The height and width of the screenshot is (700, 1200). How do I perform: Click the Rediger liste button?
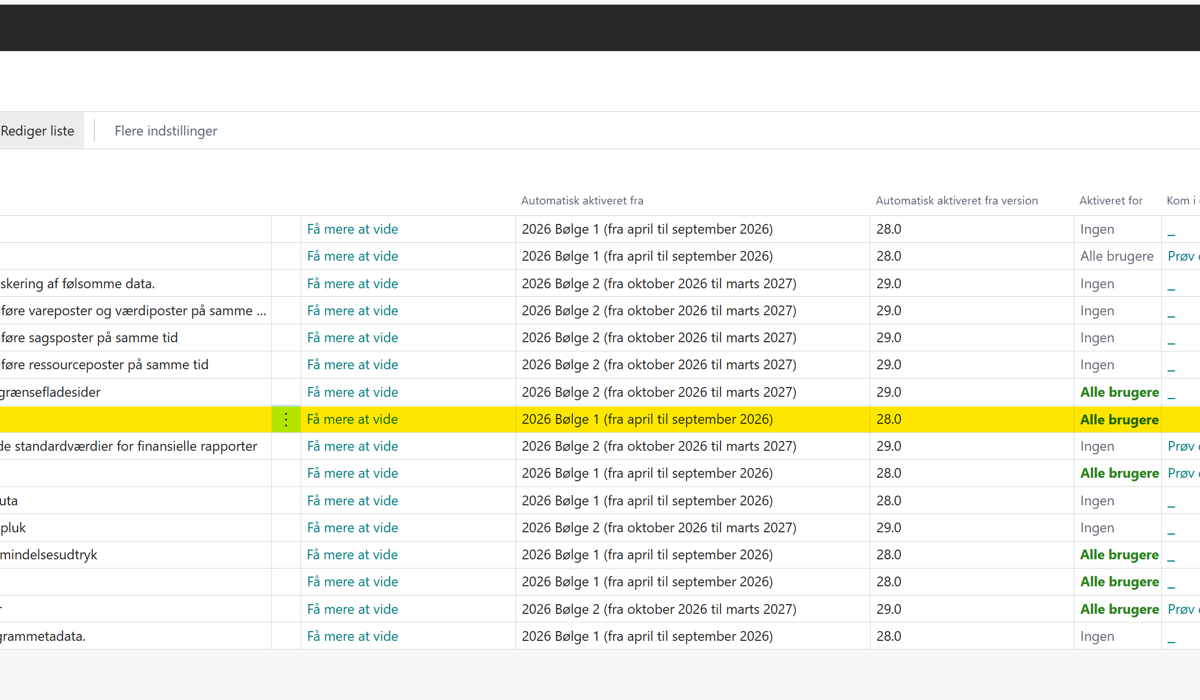37,131
